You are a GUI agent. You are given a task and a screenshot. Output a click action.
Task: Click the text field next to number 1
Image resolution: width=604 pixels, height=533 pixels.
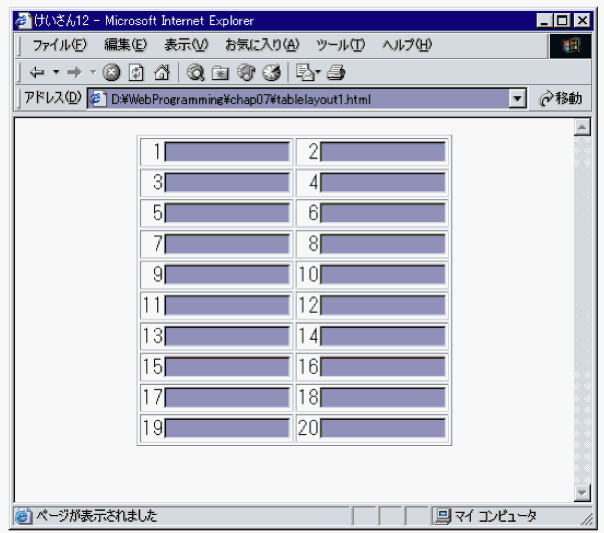[x=227, y=152]
